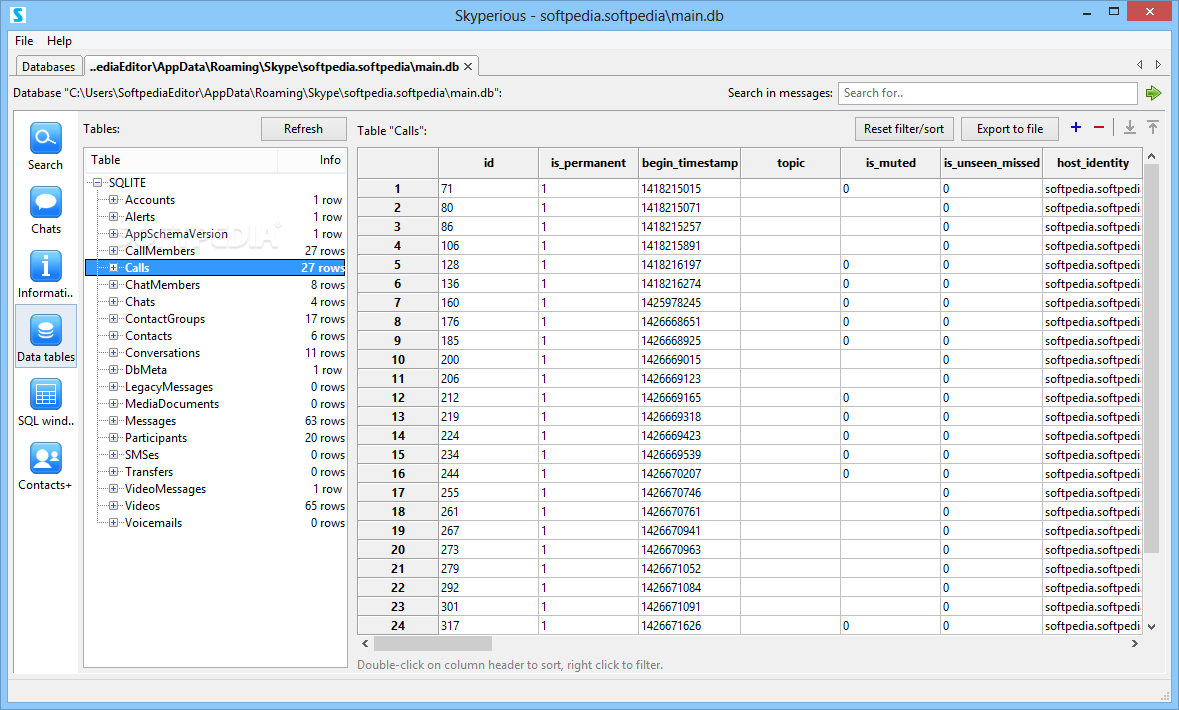This screenshot has height=710, width=1179.
Task: Expand the Contacts table node
Action: (x=114, y=336)
